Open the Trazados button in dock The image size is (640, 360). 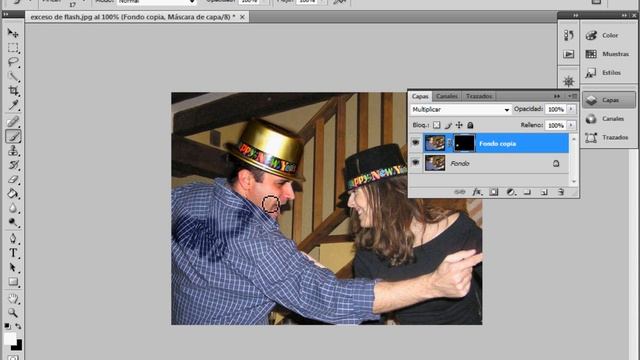coord(609,138)
